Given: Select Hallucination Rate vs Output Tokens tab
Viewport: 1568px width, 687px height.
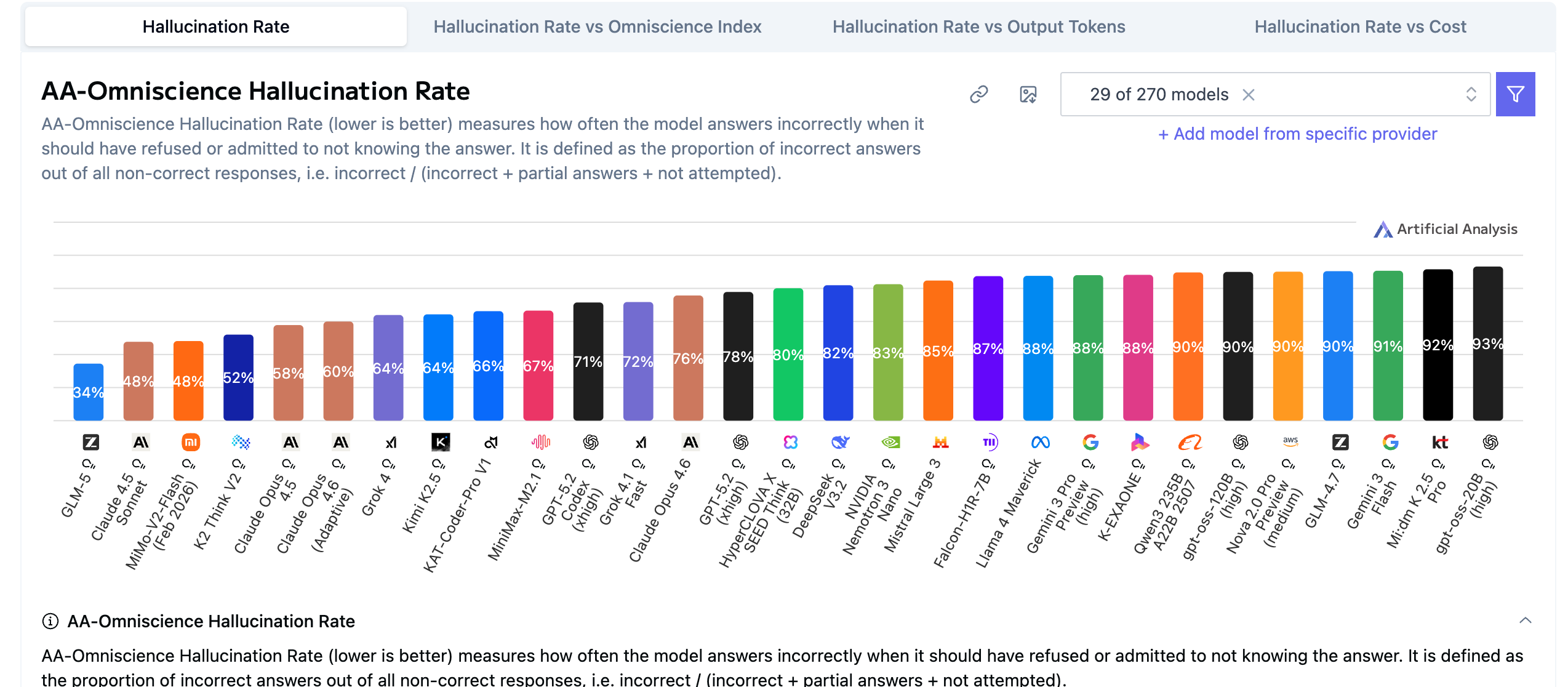Looking at the screenshot, I should (x=978, y=26).
